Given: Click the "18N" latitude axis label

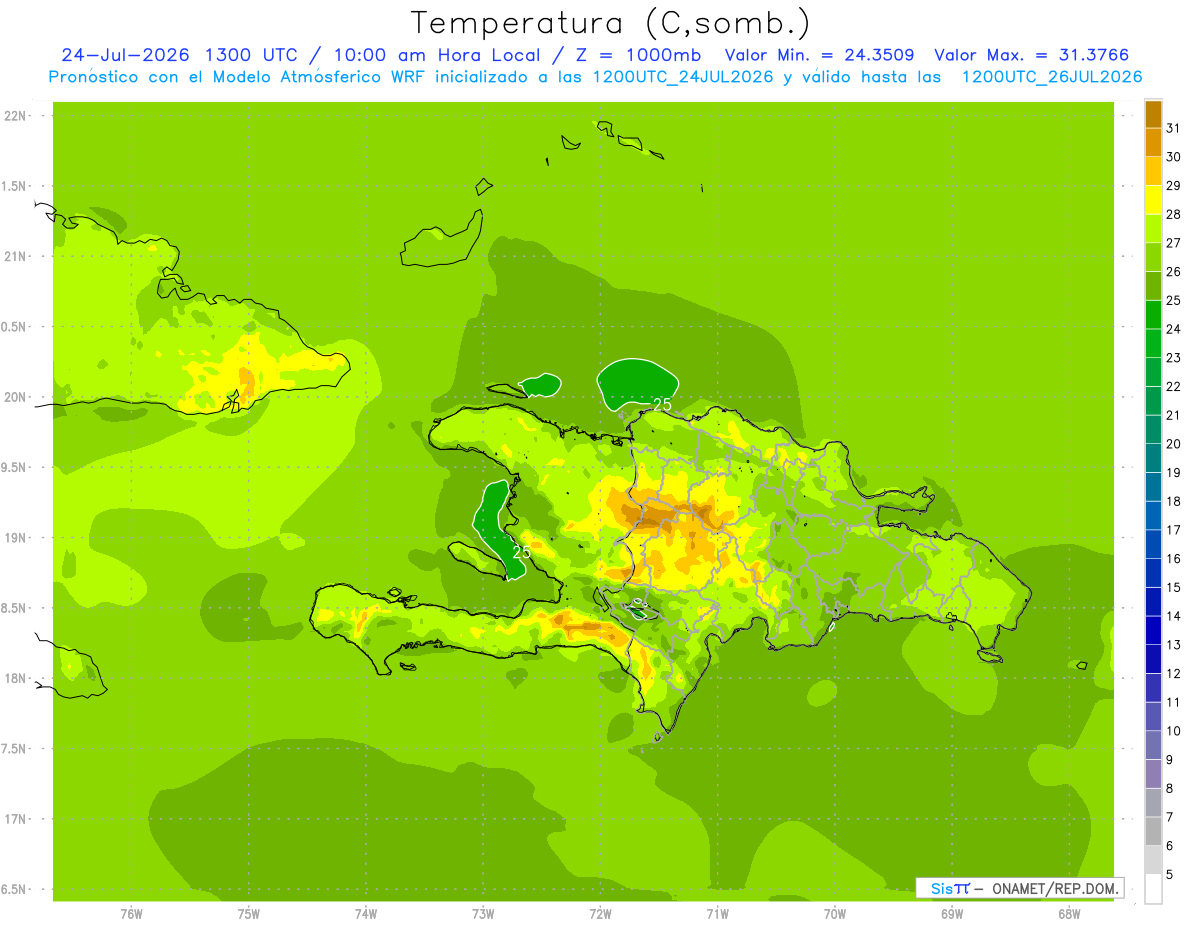Looking at the screenshot, I should 14,679.
